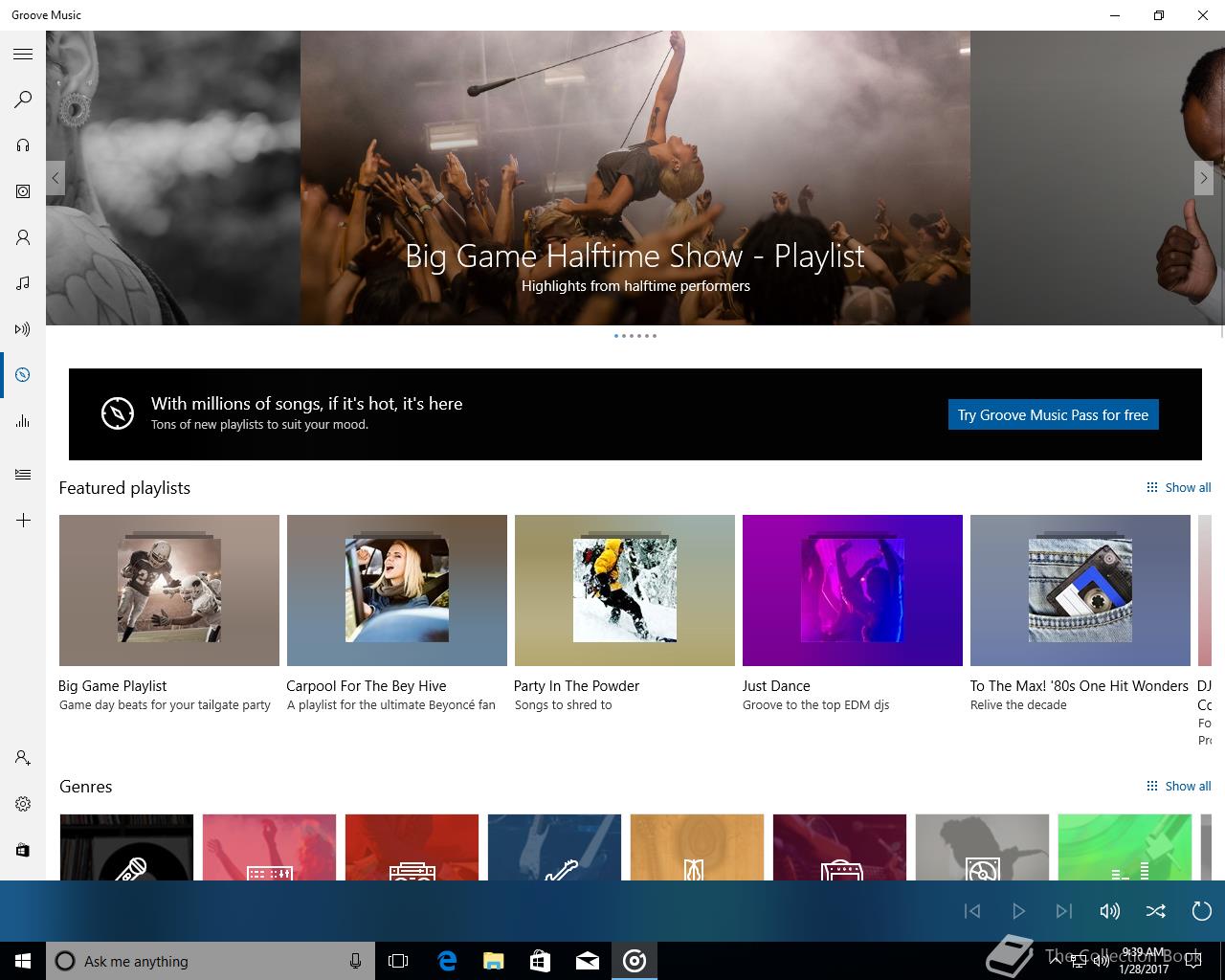
Task: Select the first carousel page dot
Action: (x=616, y=336)
